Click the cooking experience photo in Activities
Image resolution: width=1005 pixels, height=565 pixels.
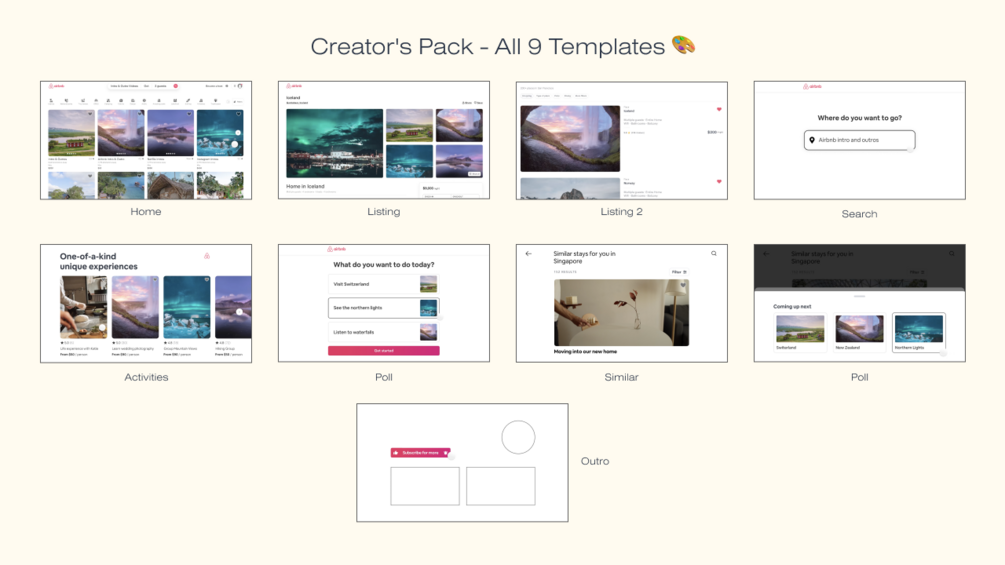click(x=83, y=307)
